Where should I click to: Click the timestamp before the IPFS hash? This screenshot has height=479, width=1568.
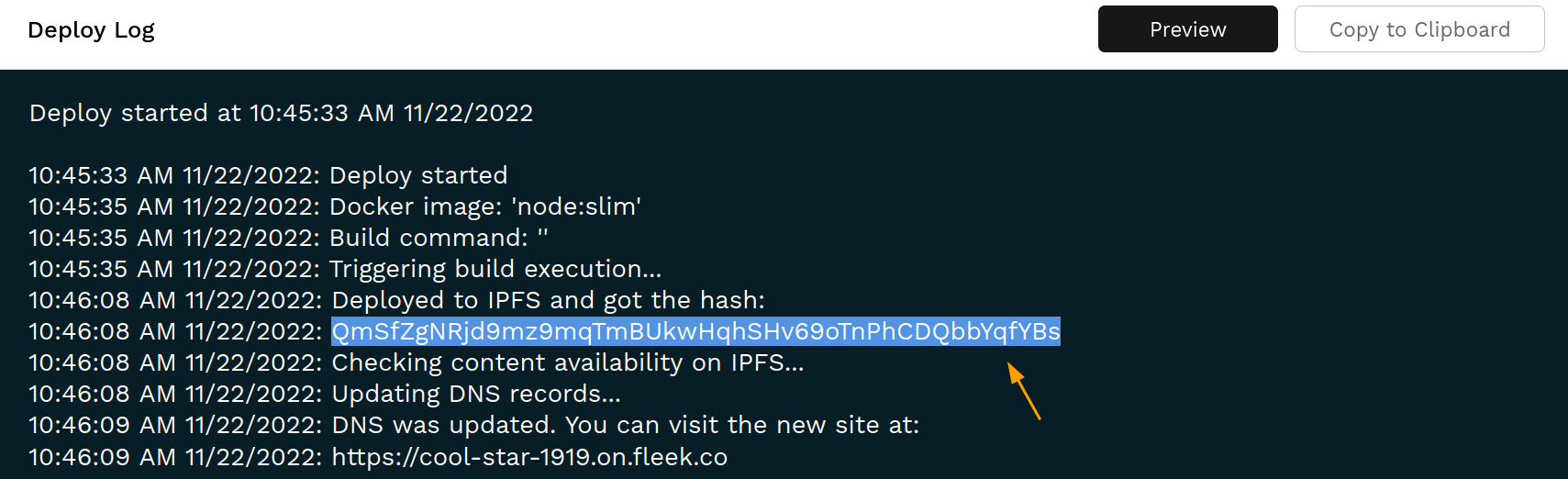(x=175, y=331)
